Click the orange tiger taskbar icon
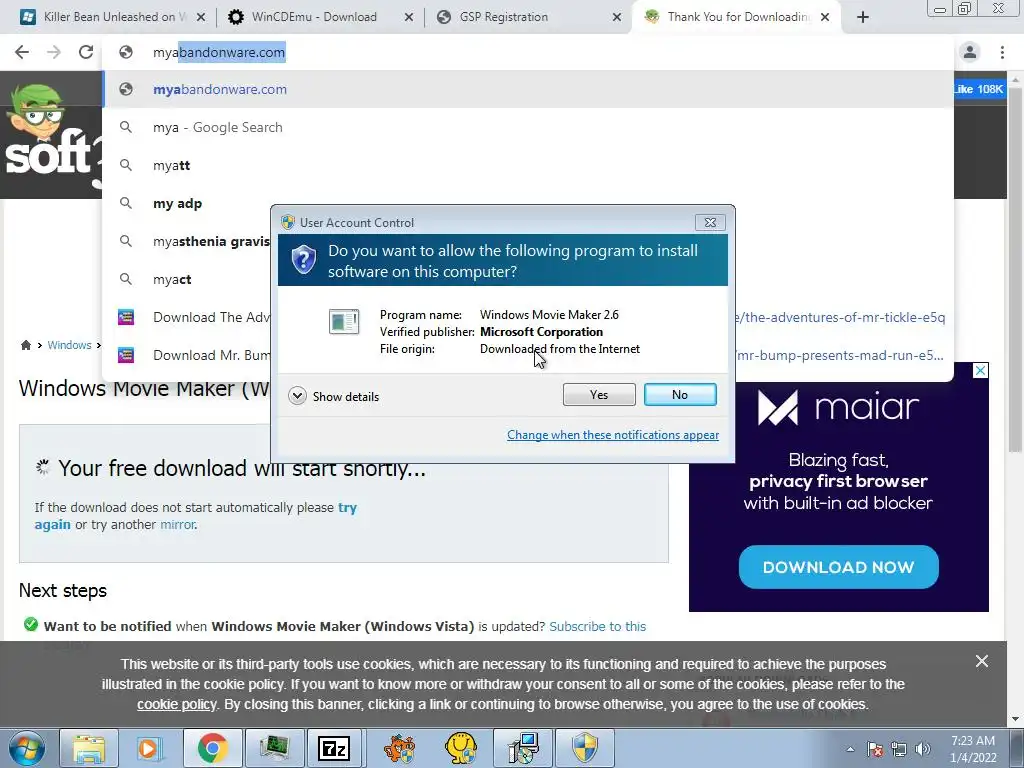 400,748
